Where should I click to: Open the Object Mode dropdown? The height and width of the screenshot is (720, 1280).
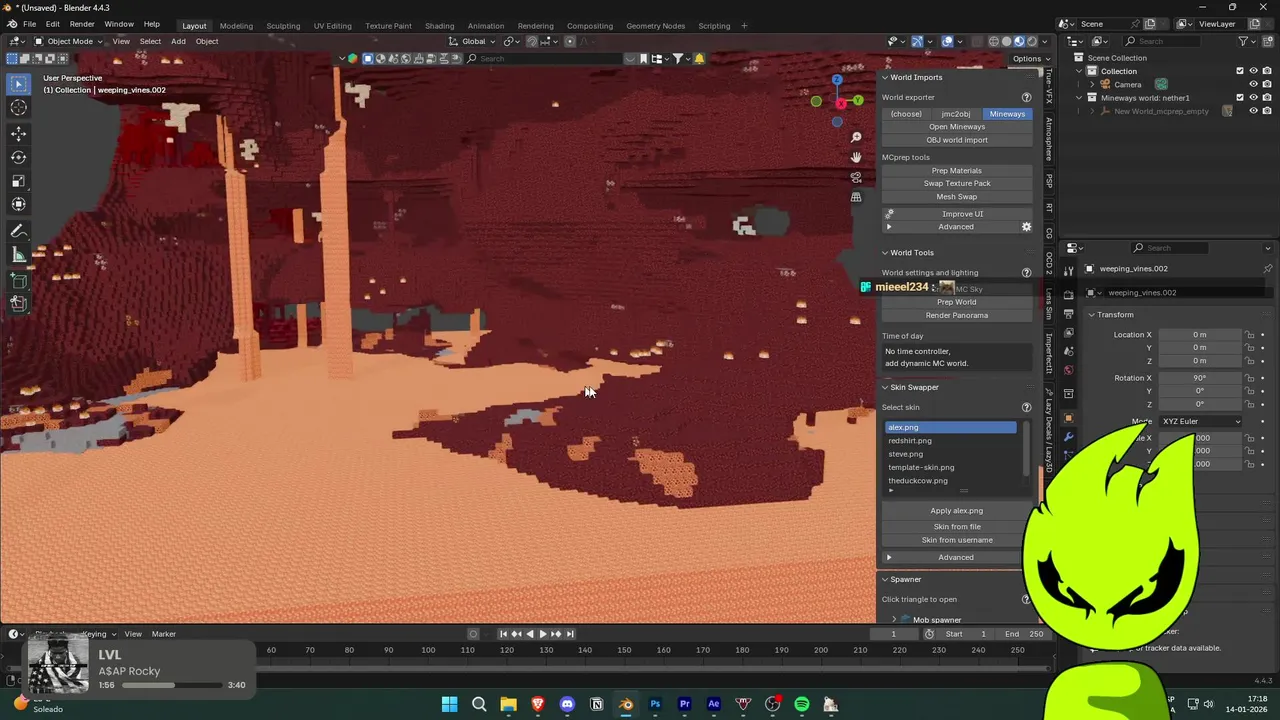68,41
